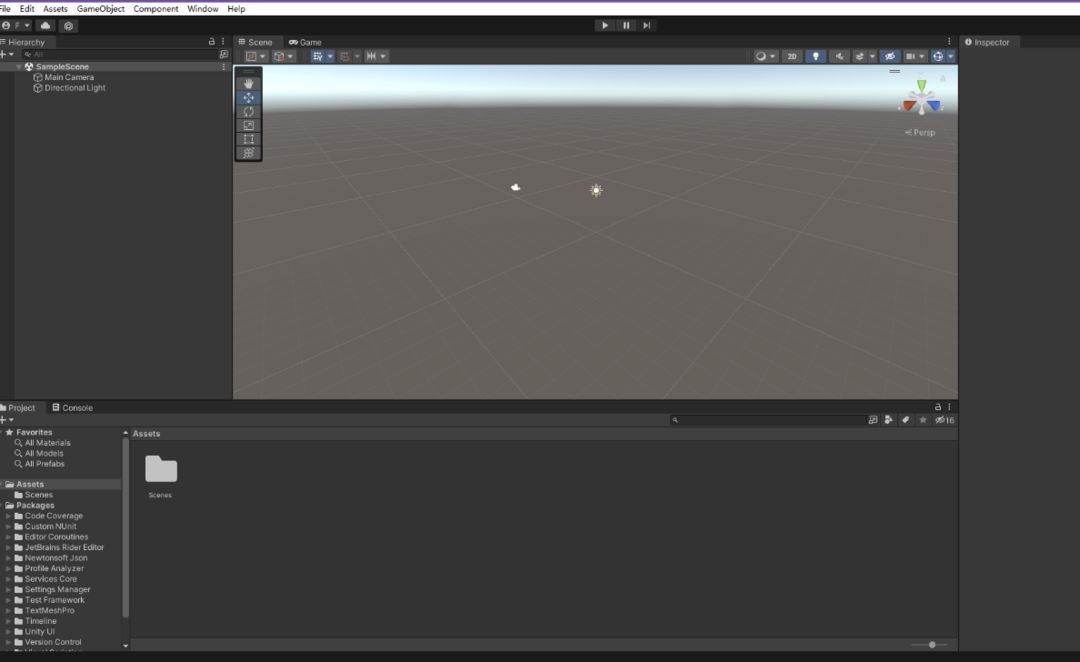Expand the Code Coverage package folder

point(8,516)
